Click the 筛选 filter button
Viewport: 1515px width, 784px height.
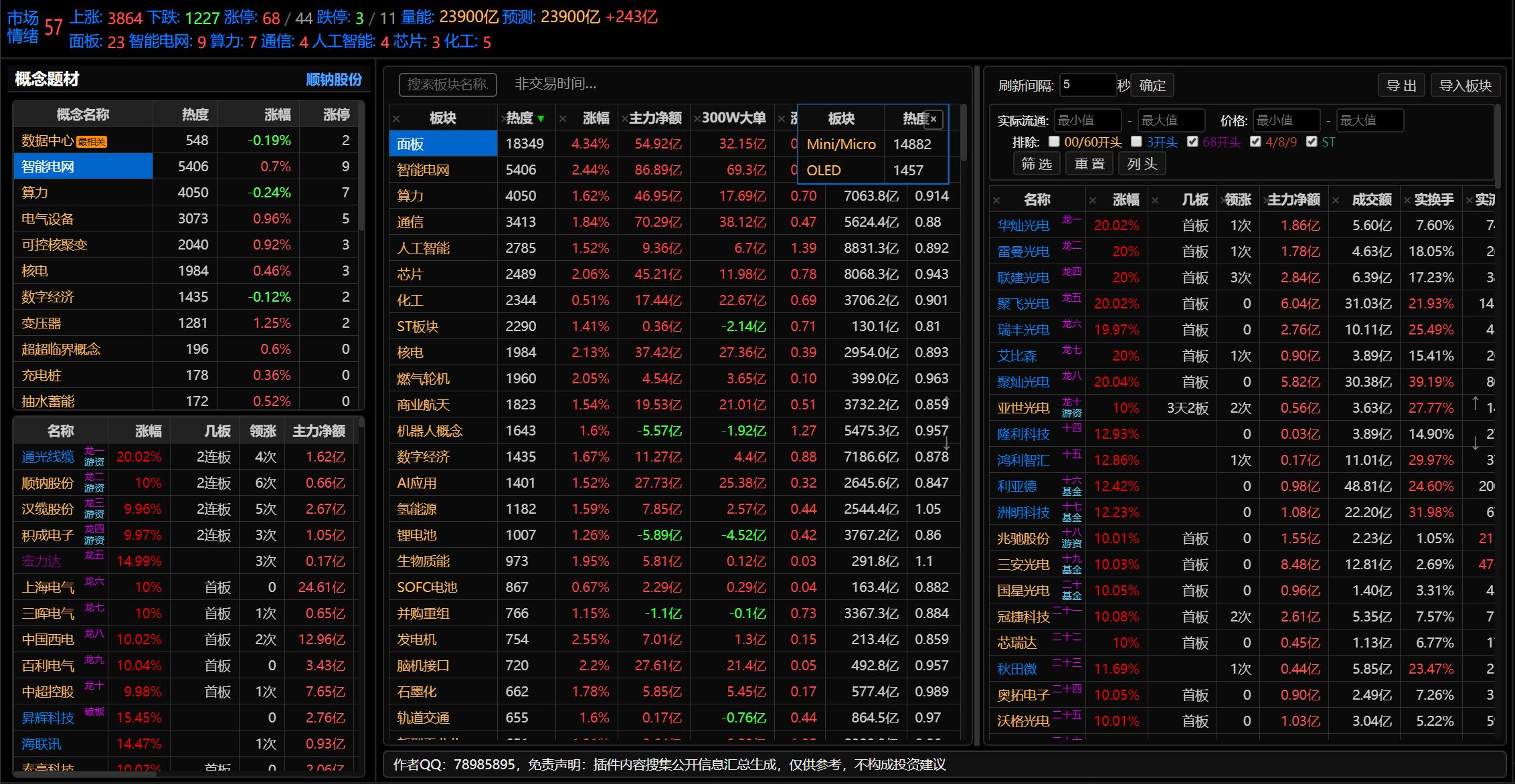click(x=1037, y=164)
